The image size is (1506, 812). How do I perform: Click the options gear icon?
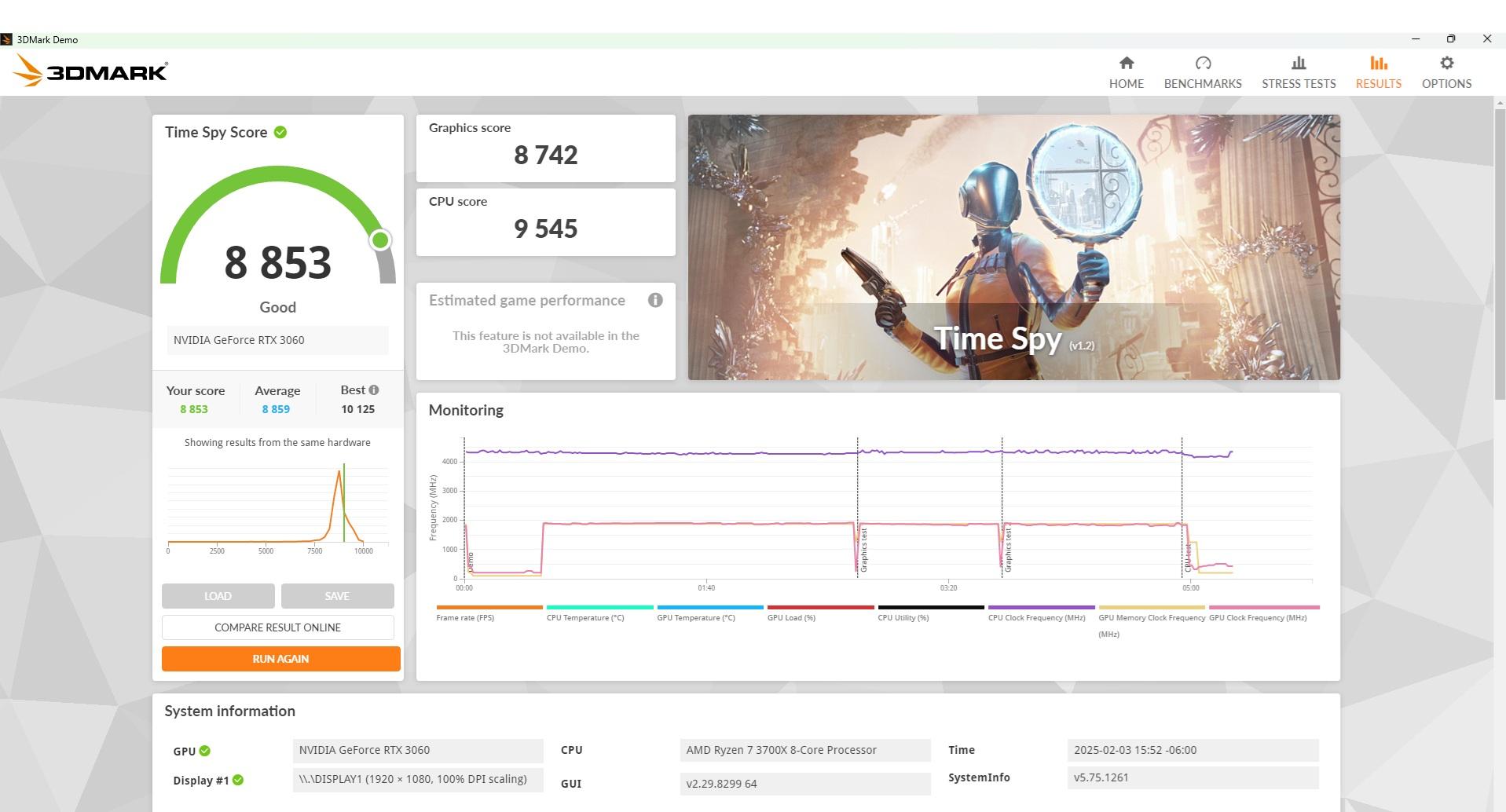tap(1446, 63)
